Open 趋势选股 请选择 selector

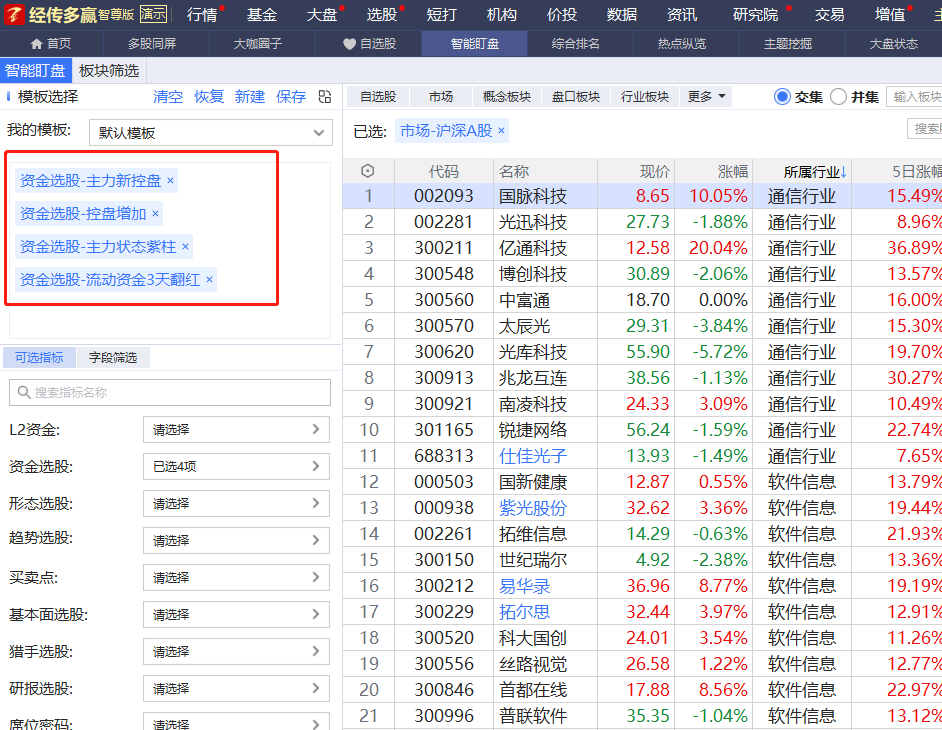point(236,540)
